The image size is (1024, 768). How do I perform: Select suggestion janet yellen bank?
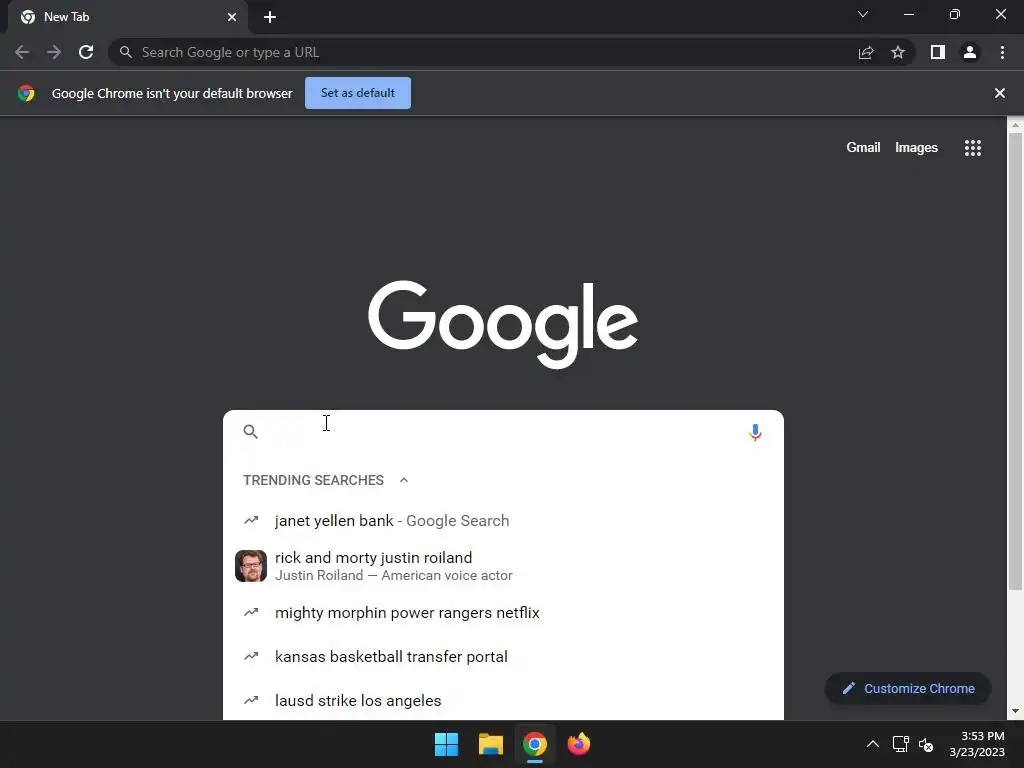(503, 520)
